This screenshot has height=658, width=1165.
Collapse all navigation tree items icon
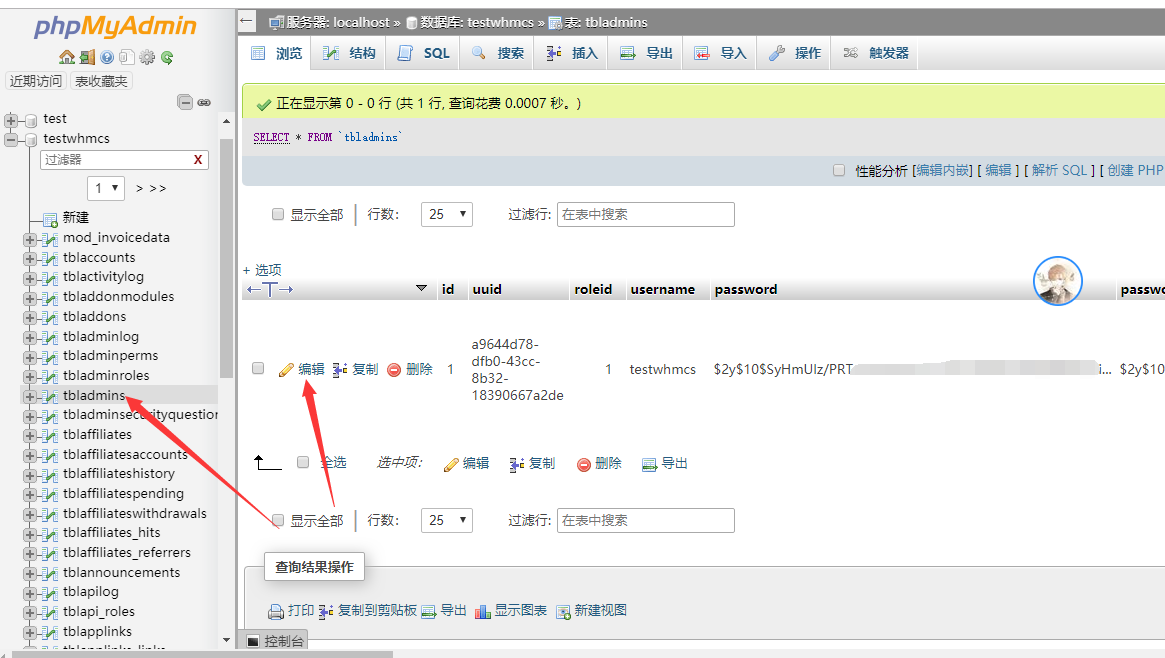[185, 102]
